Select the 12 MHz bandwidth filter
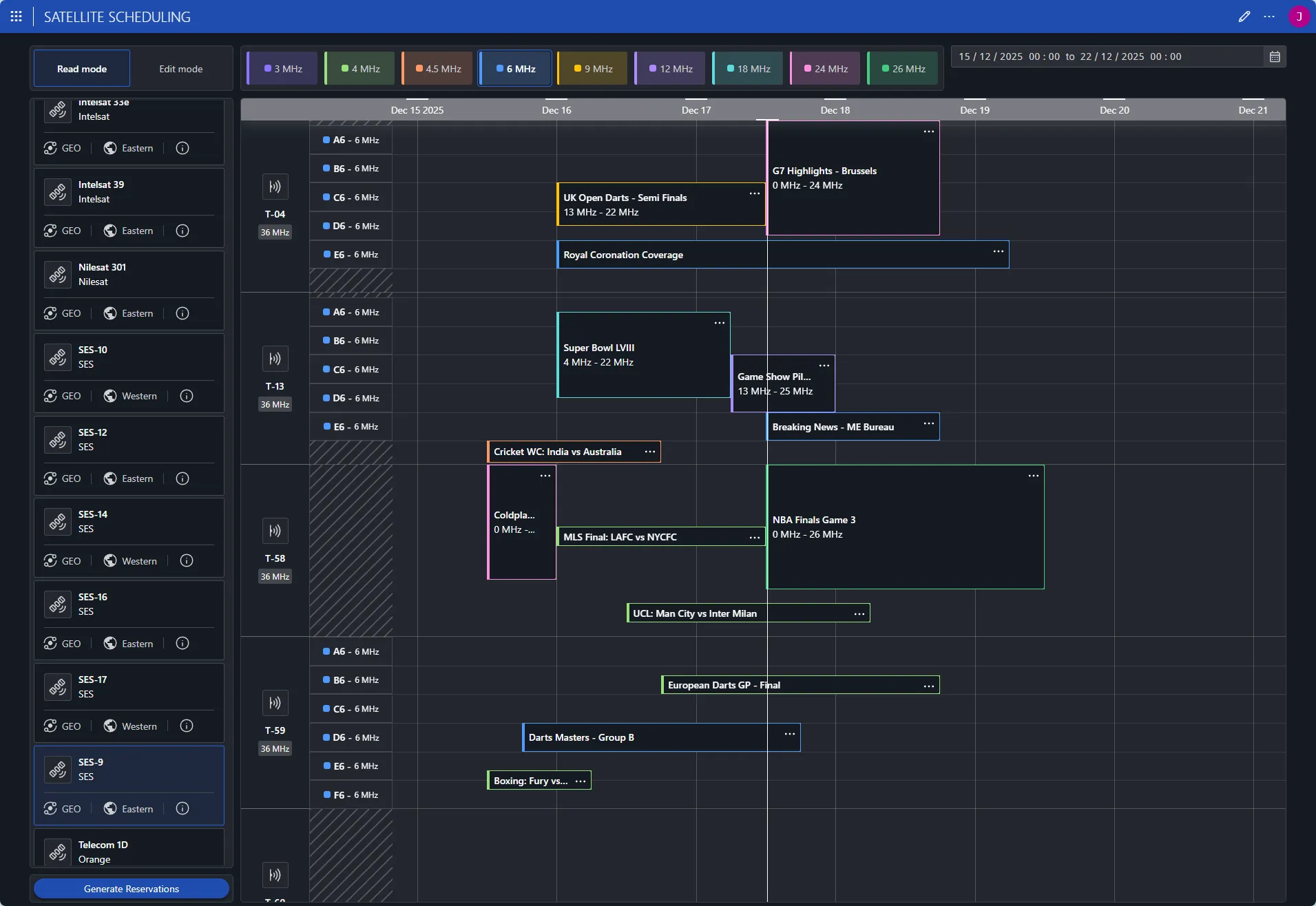The image size is (1316, 906). click(x=671, y=68)
